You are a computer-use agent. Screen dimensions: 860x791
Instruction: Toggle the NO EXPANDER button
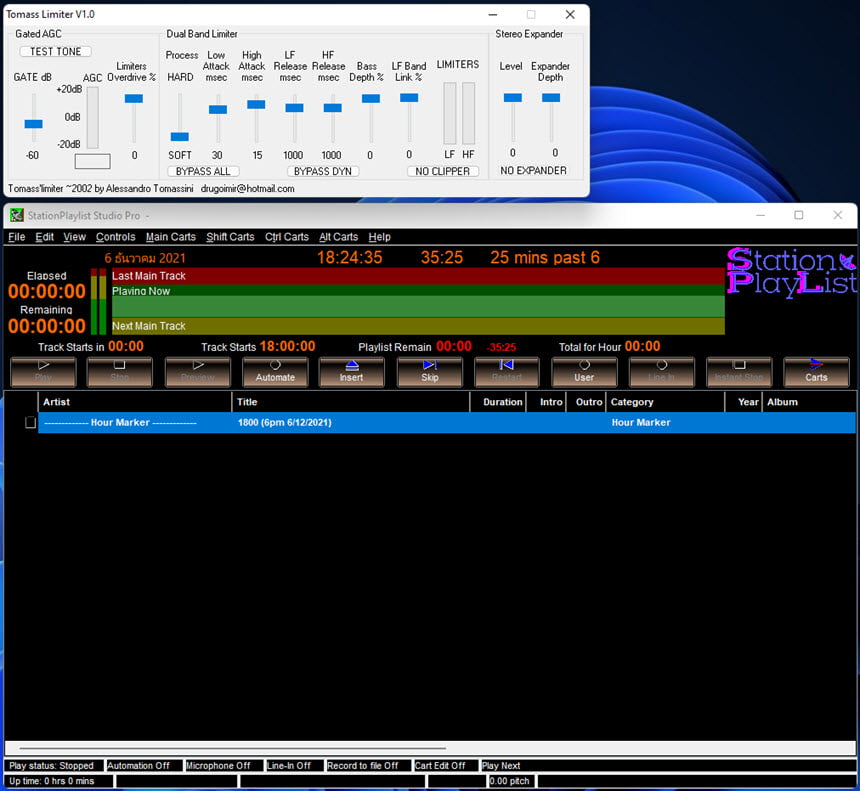(533, 171)
